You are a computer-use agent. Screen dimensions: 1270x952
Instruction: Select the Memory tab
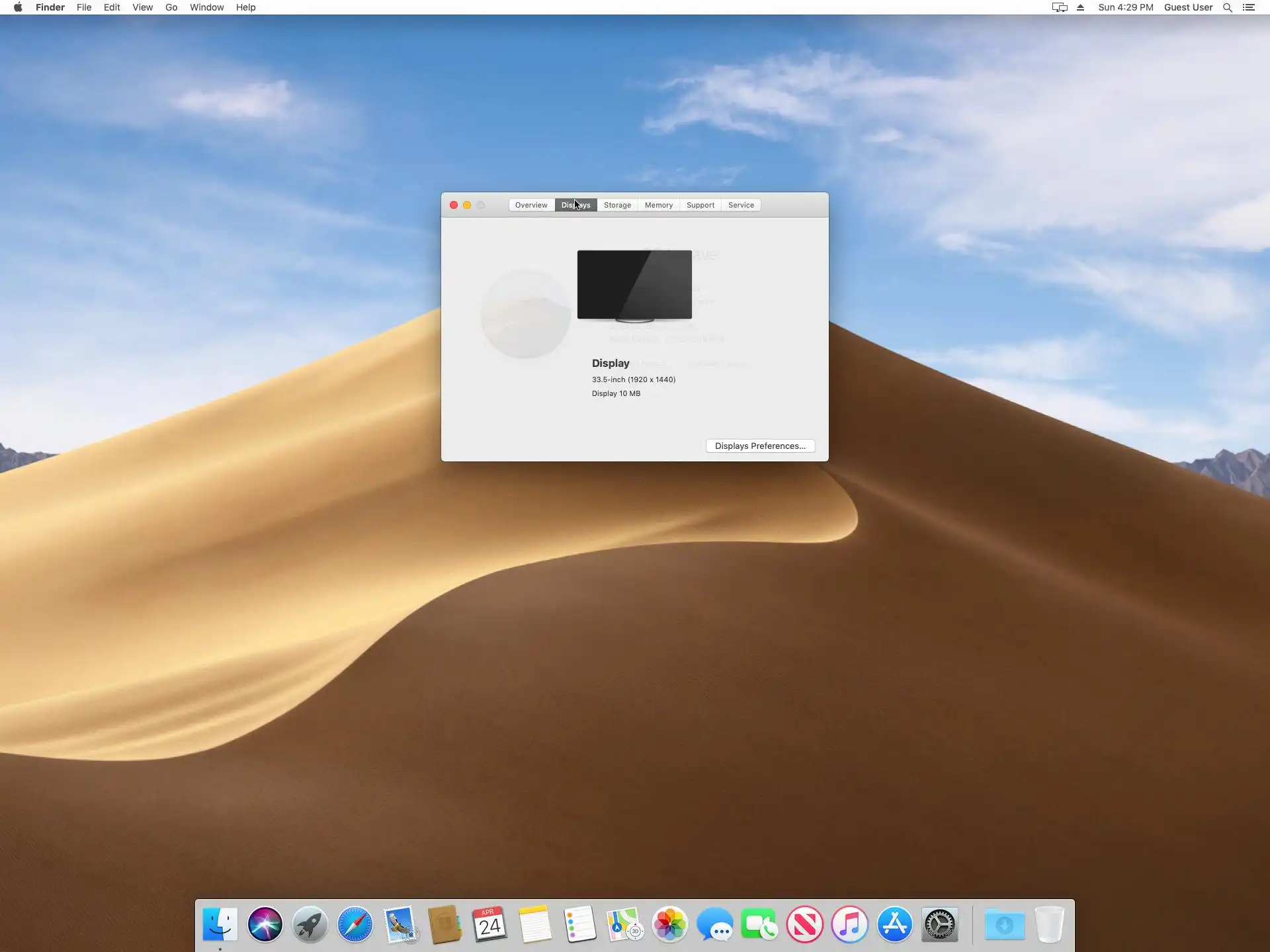click(658, 205)
